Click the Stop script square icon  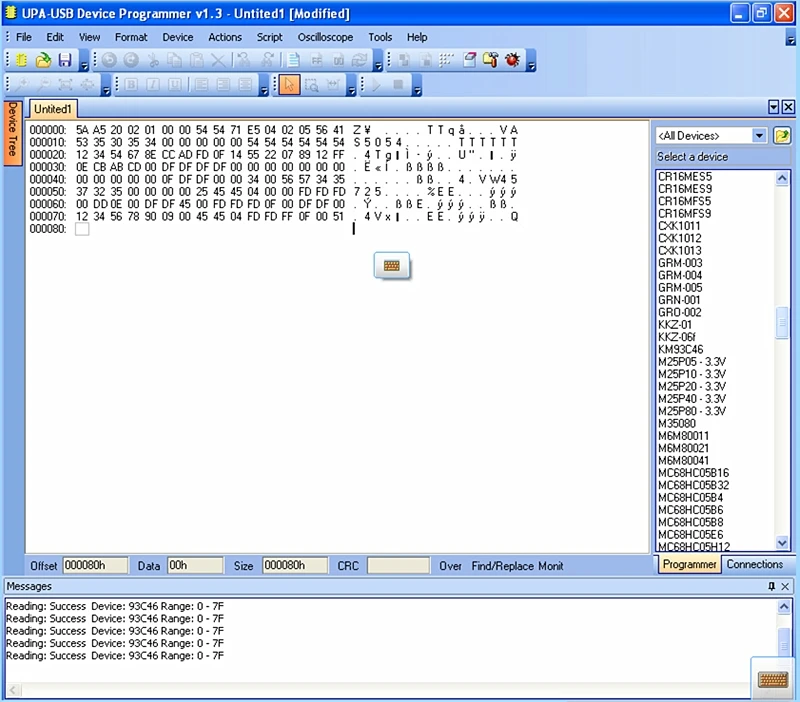[x=398, y=85]
